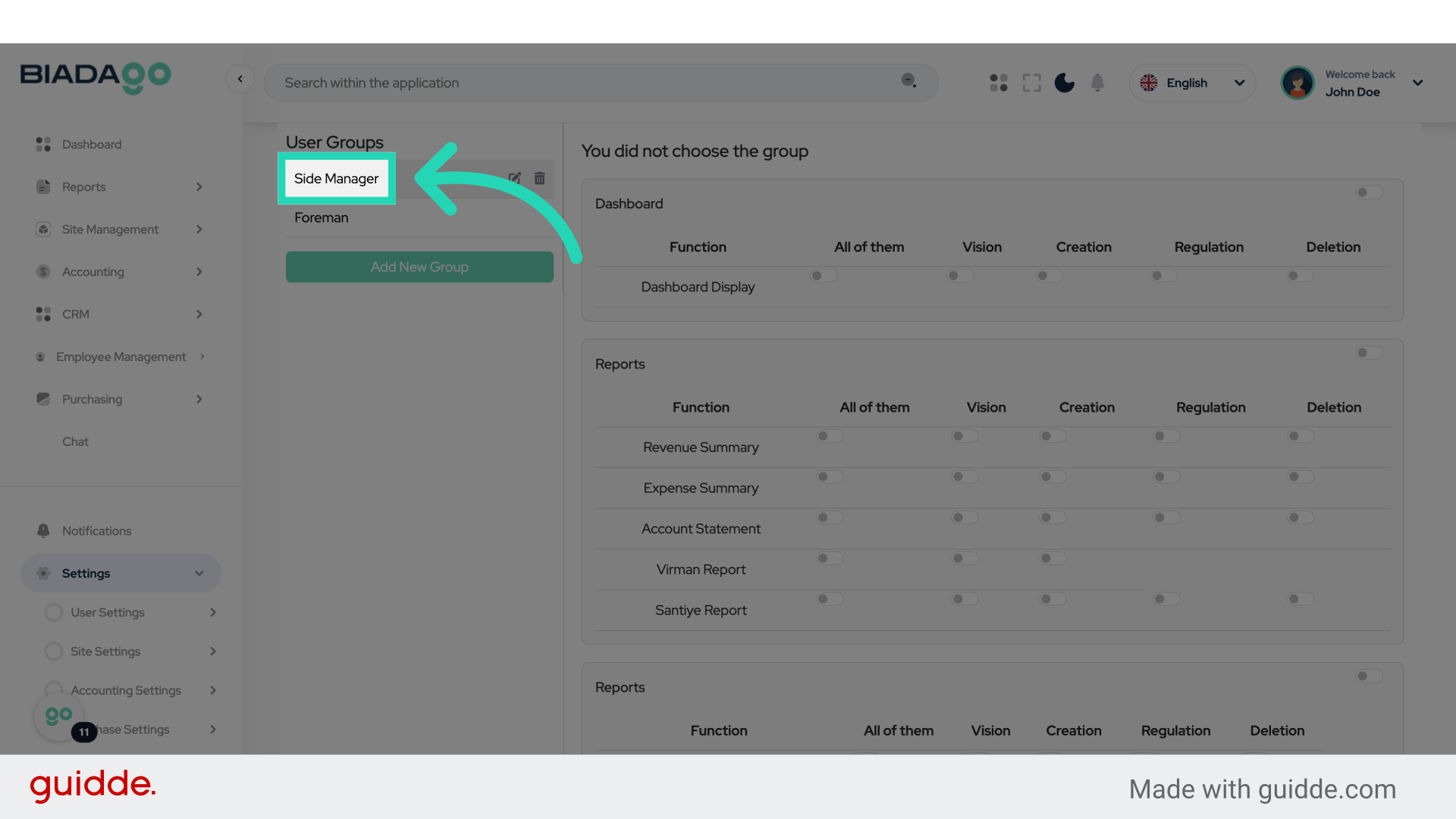Open the English language dropdown

1191,83
